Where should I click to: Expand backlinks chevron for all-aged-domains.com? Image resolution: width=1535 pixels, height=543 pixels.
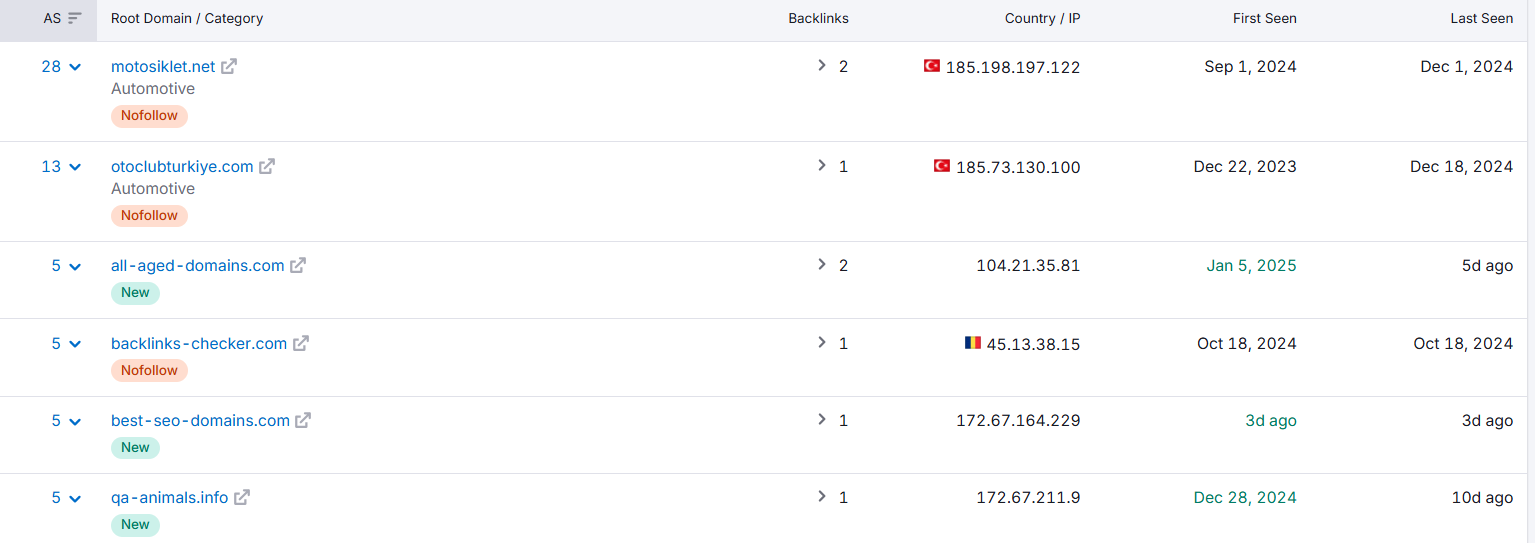tap(822, 265)
